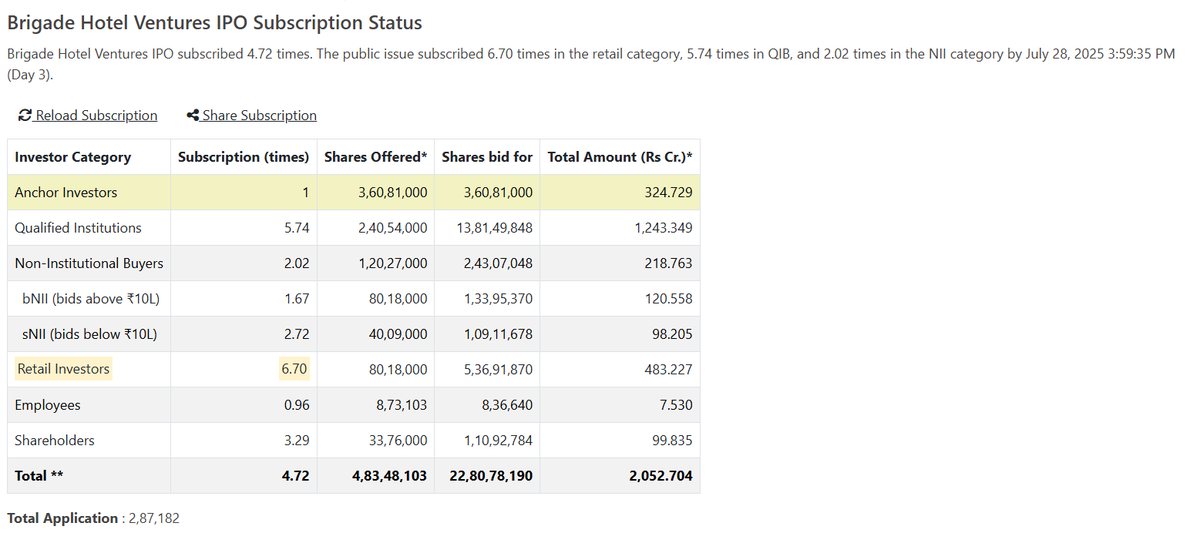
Task: Select the Shares bid for column header
Action: click(488, 157)
